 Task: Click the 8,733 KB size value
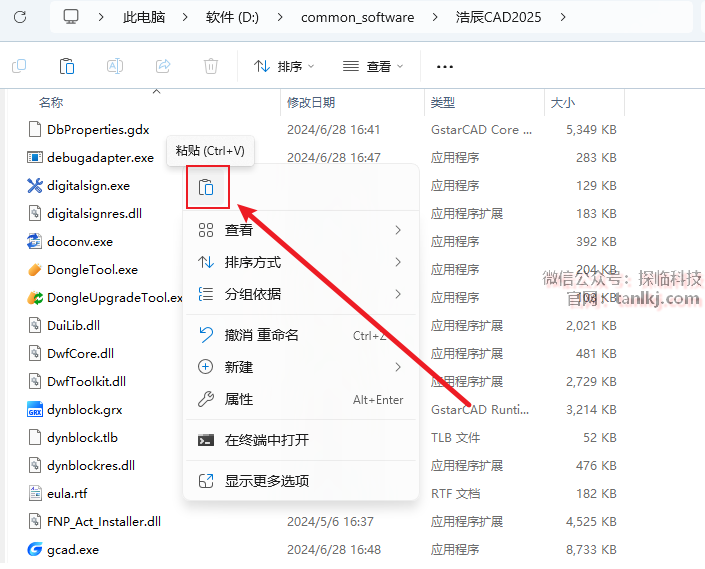point(591,549)
